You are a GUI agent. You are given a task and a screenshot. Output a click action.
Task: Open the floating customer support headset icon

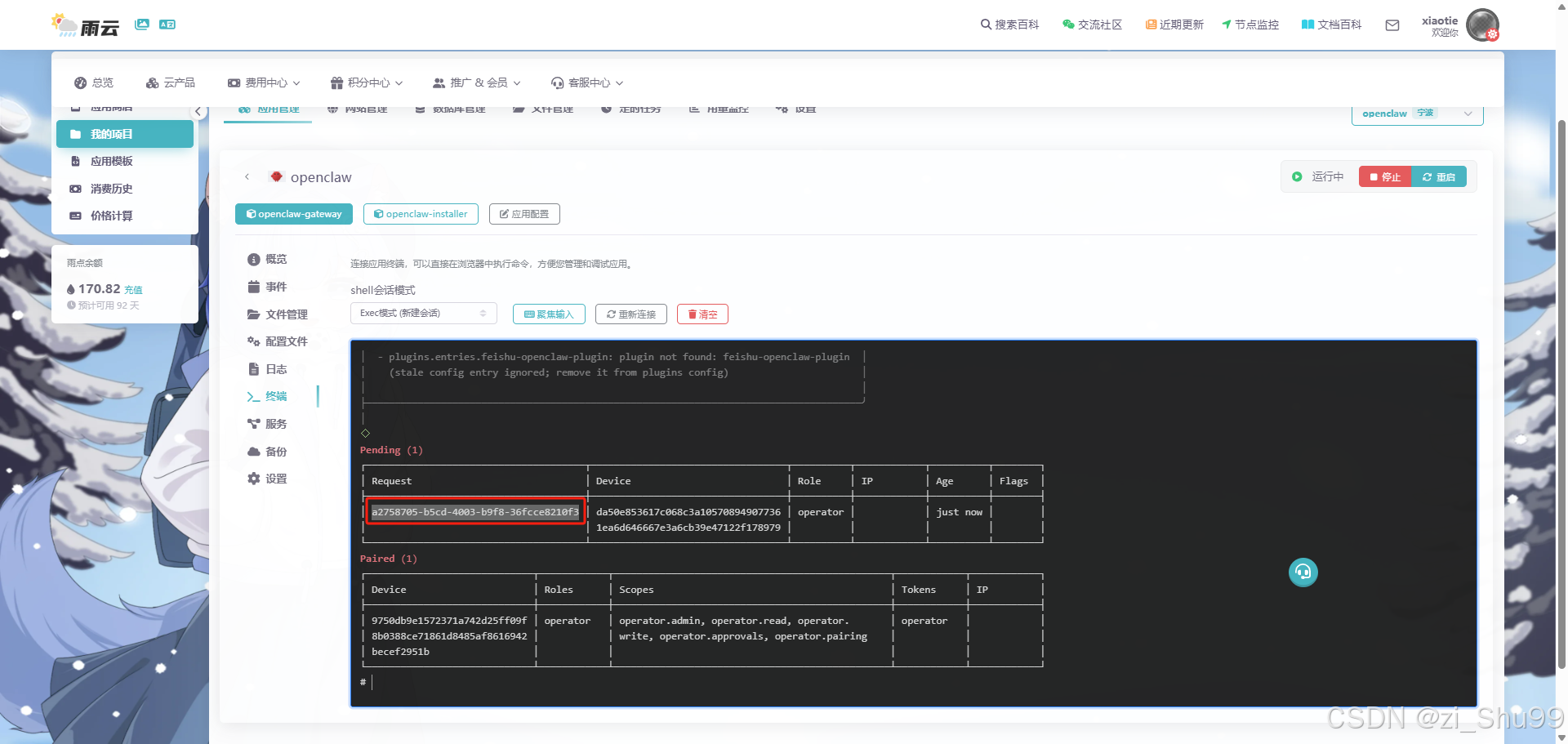coord(1303,572)
